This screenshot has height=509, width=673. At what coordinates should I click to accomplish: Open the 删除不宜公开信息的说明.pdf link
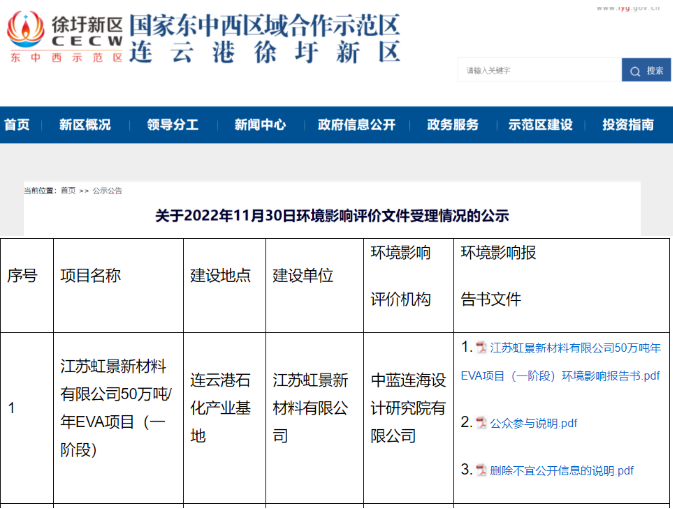coord(561,470)
